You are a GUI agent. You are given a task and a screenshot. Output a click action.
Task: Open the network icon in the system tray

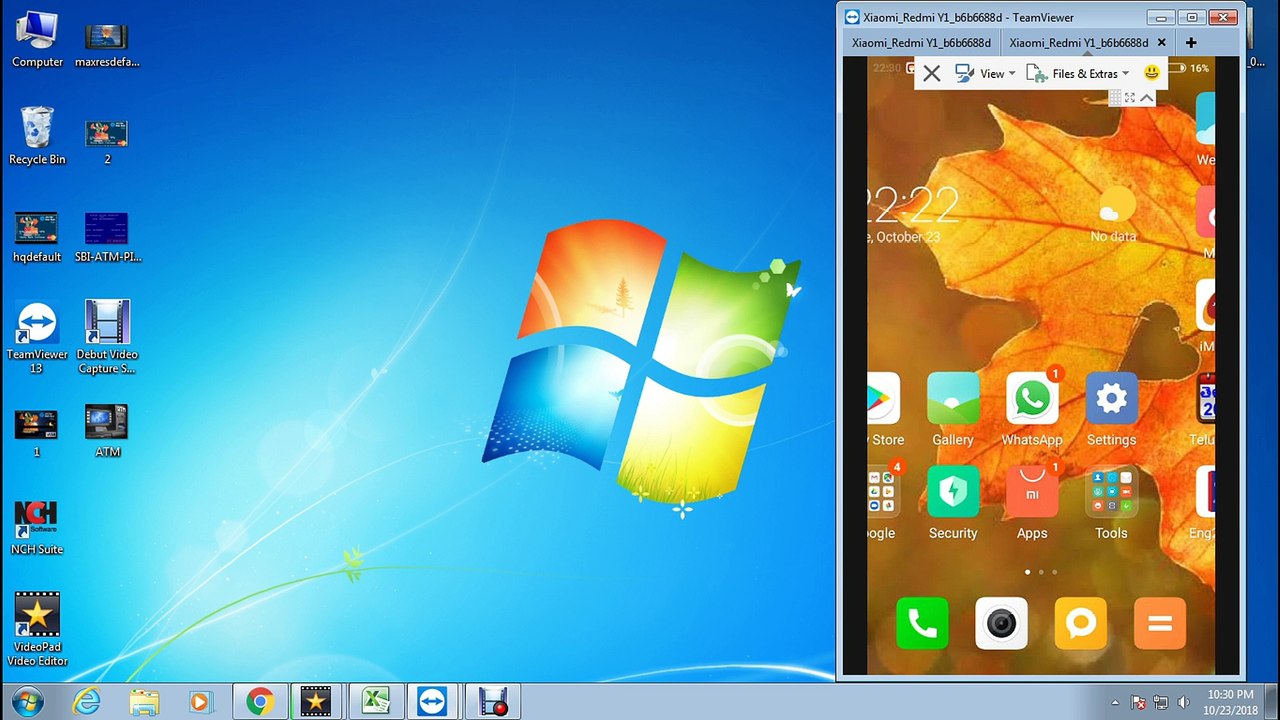click(x=1161, y=702)
